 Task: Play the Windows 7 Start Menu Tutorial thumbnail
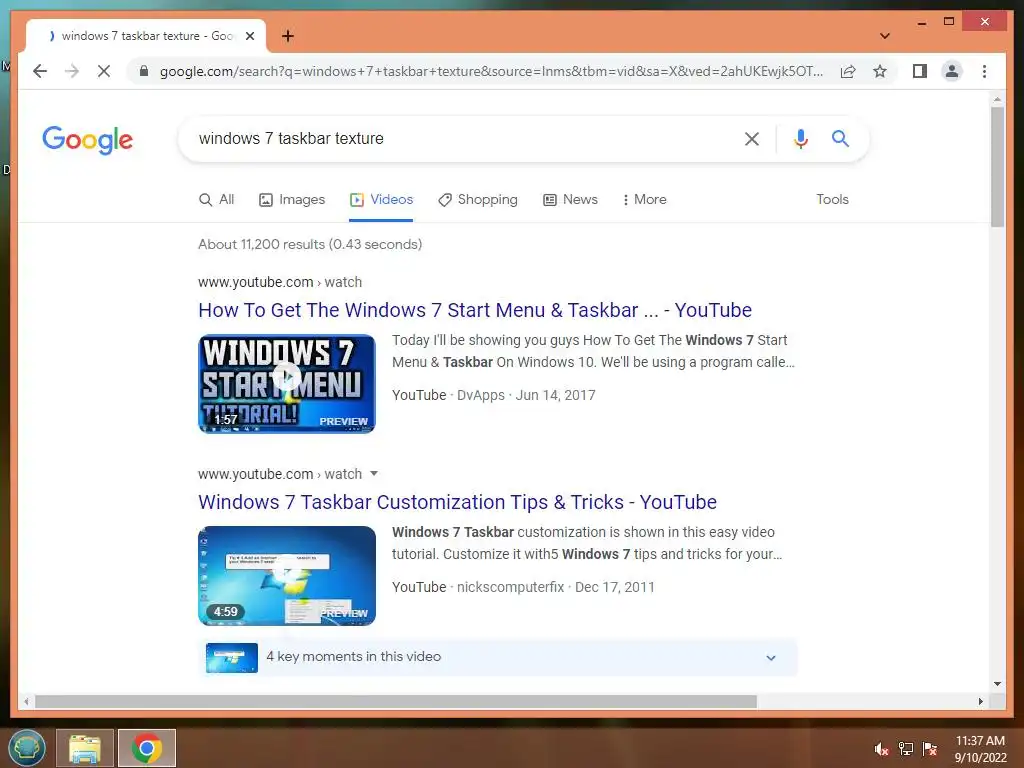[287, 383]
